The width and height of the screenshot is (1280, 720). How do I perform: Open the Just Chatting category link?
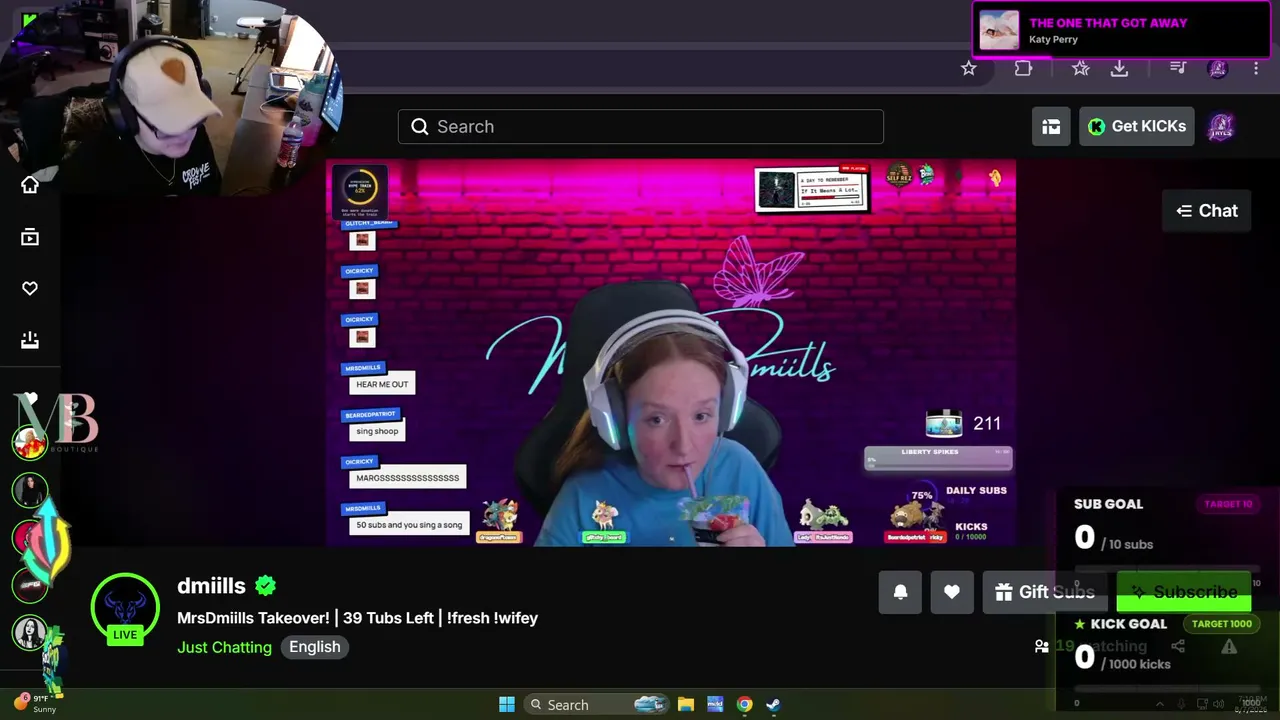pyautogui.click(x=224, y=647)
